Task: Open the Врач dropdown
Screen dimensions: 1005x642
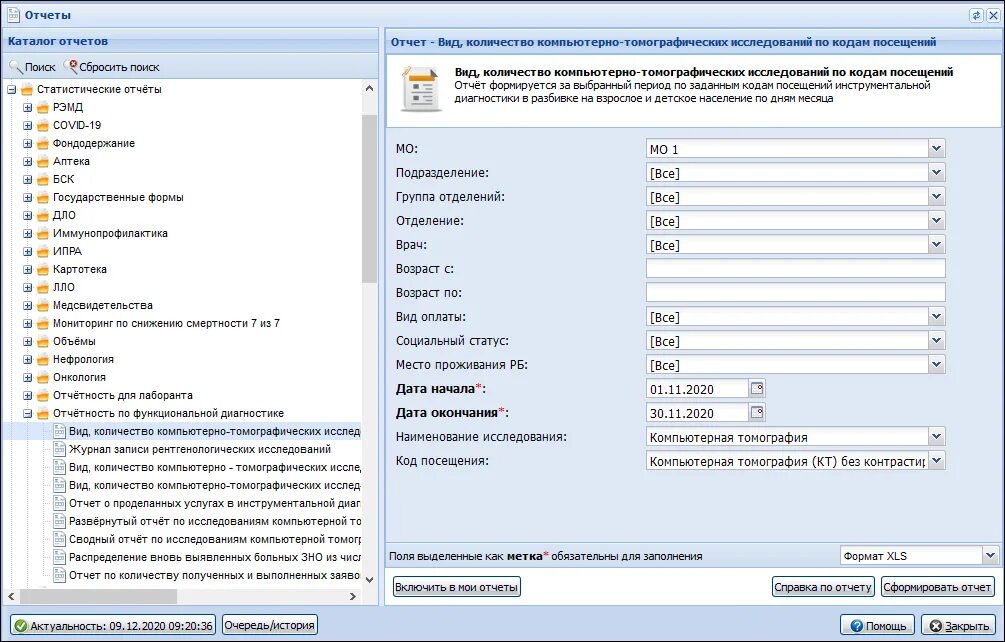Action: (936, 245)
